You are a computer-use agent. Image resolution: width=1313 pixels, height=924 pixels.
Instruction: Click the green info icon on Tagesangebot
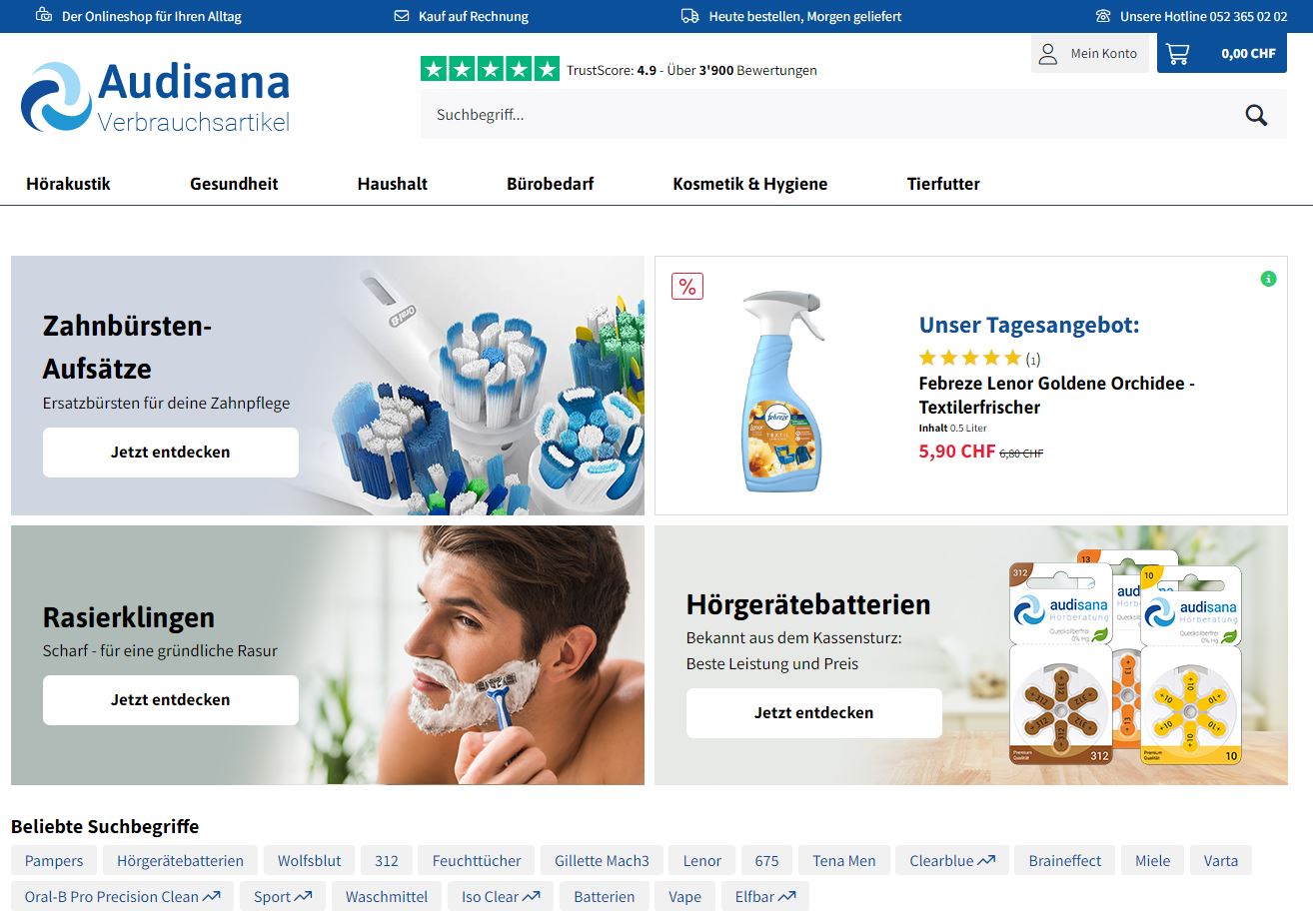(x=1268, y=279)
